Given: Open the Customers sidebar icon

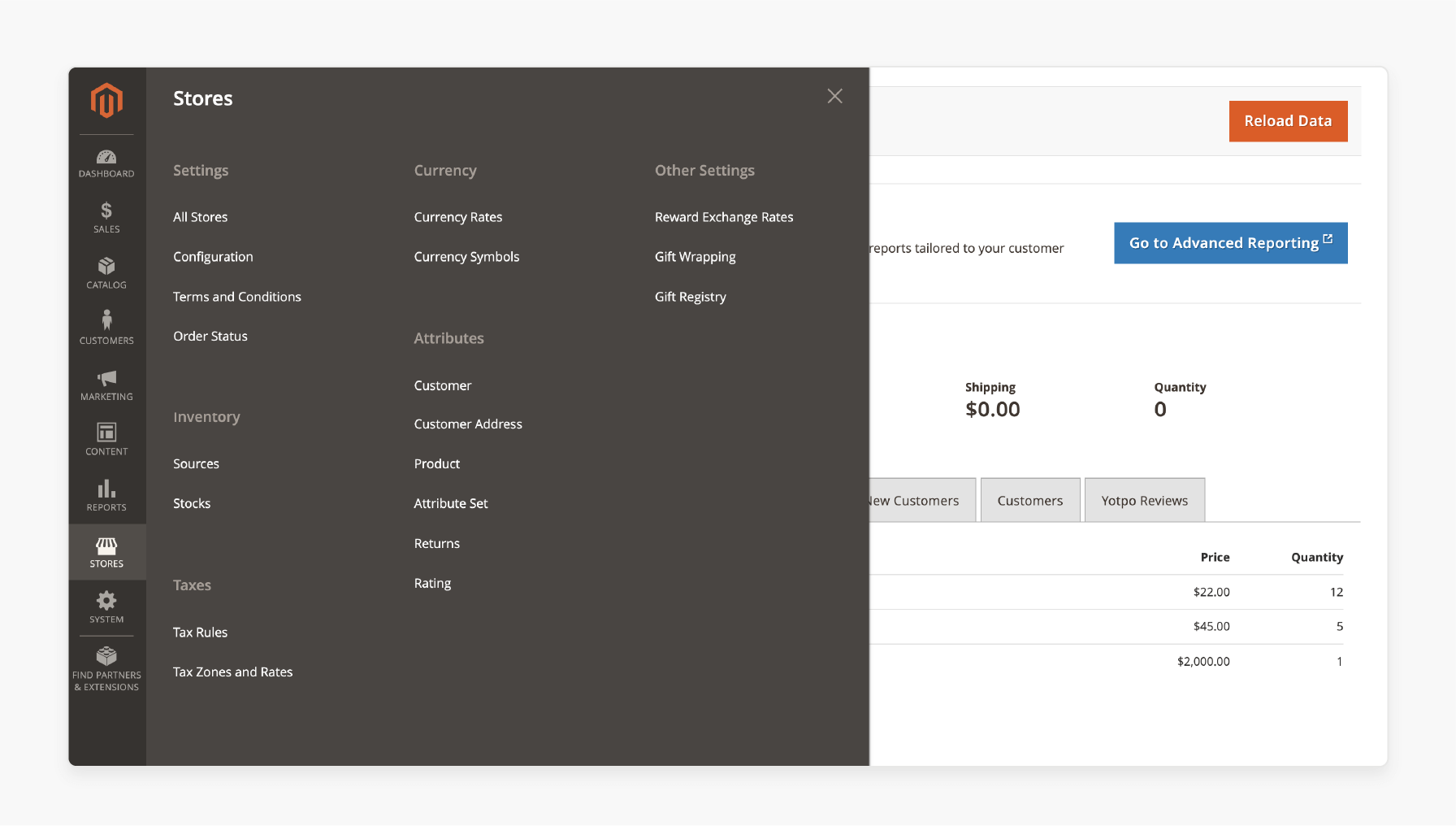Looking at the screenshot, I should pyautogui.click(x=106, y=329).
